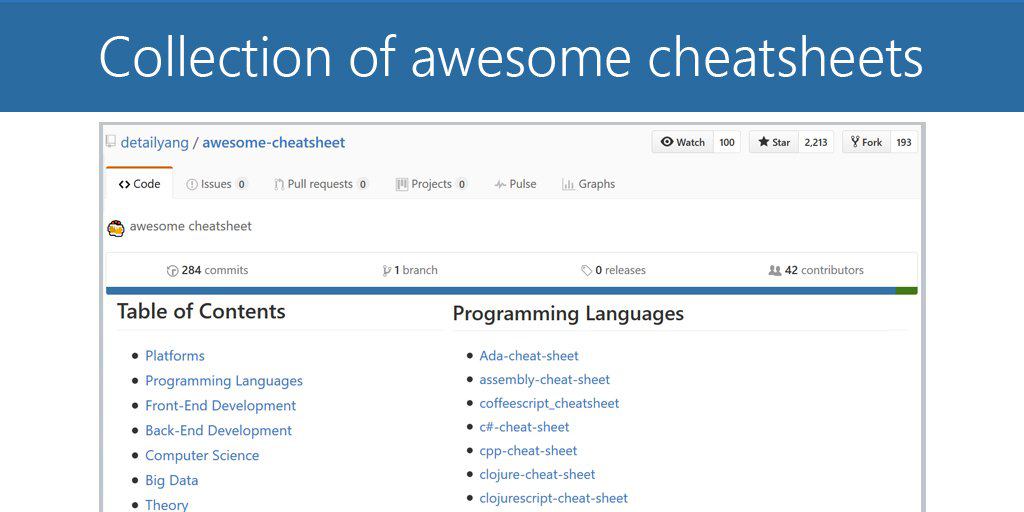Viewport: 1024px width, 512px height.
Task: Select the awesome cheatsheet description text
Action: click(191, 227)
